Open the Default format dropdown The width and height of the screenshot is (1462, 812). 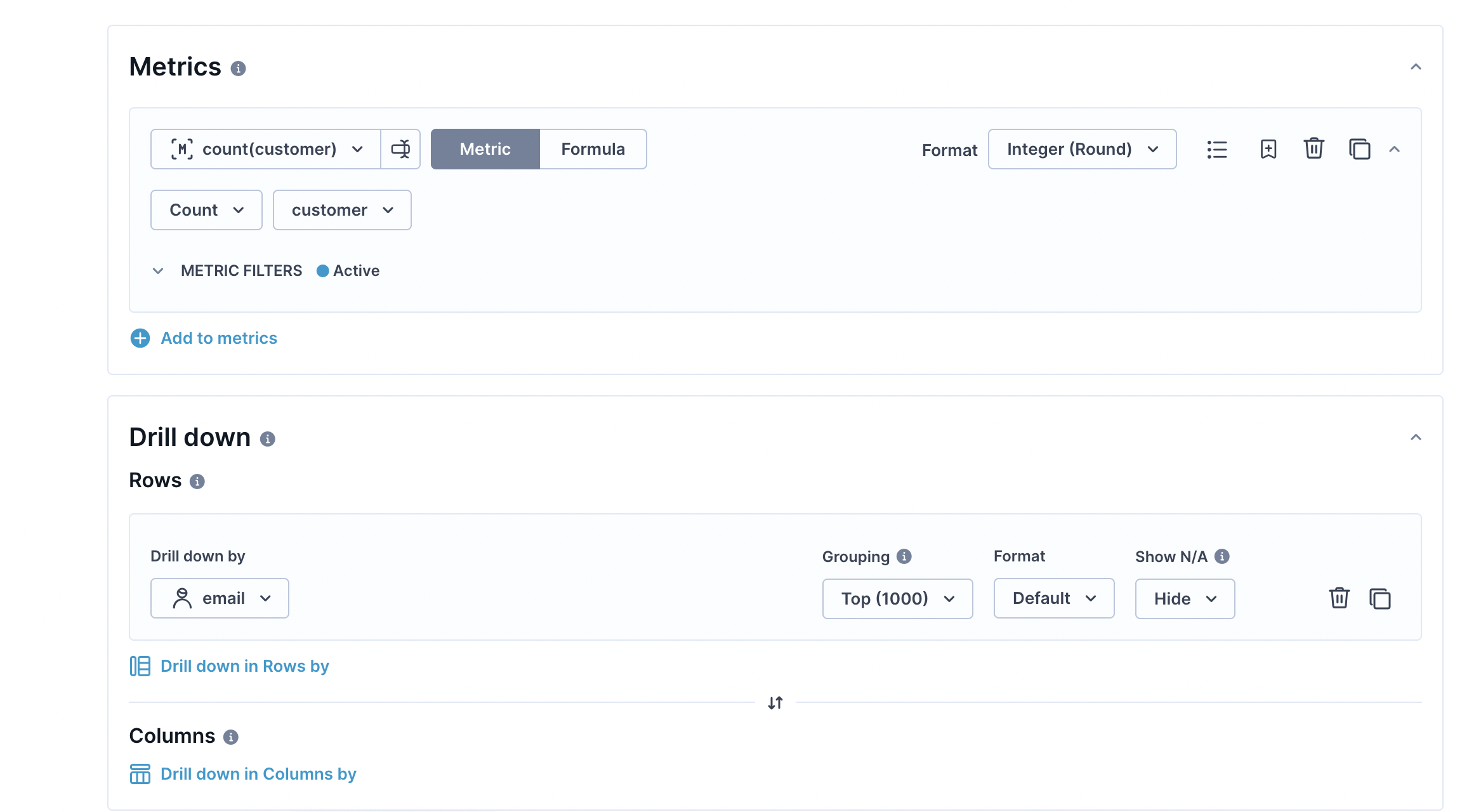[1054, 598]
